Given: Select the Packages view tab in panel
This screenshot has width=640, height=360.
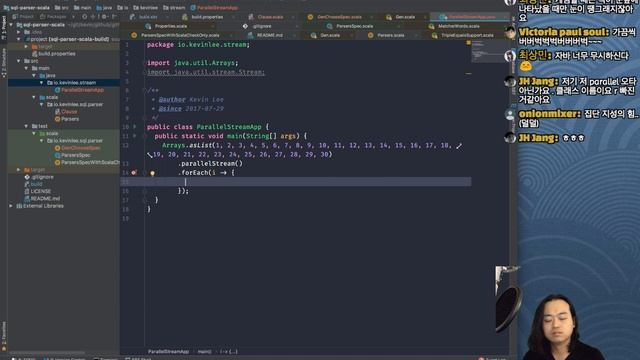Looking at the screenshot, I should [x=53, y=17].
